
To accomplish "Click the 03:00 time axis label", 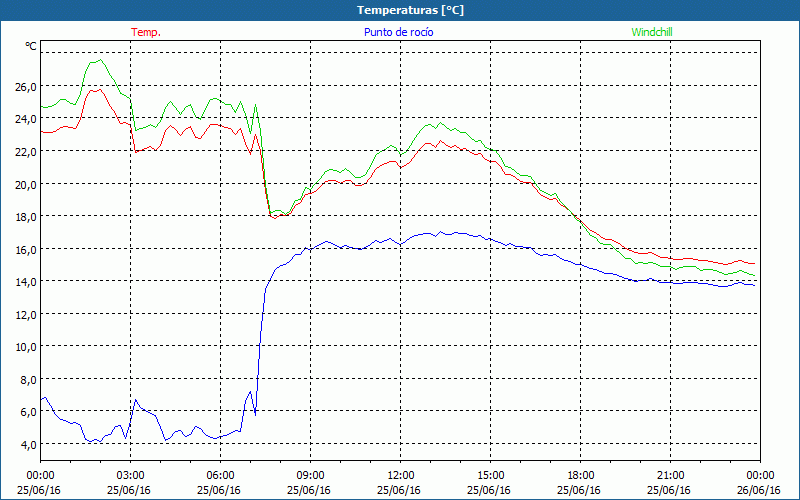I will point(131,476).
